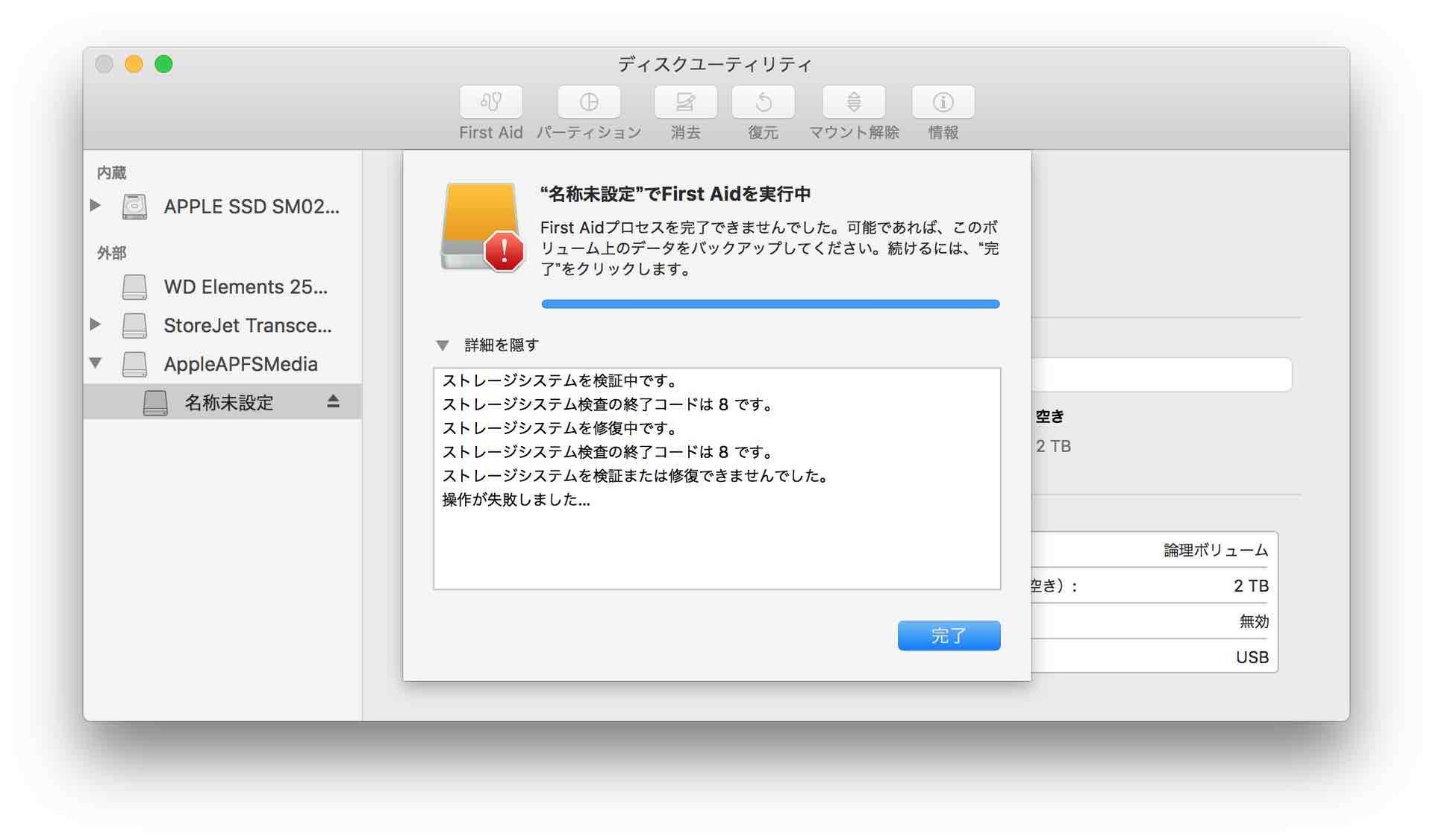Click the USB value in info table
The width and height of the screenshot is (1433, 840).
coord(1252,657)
